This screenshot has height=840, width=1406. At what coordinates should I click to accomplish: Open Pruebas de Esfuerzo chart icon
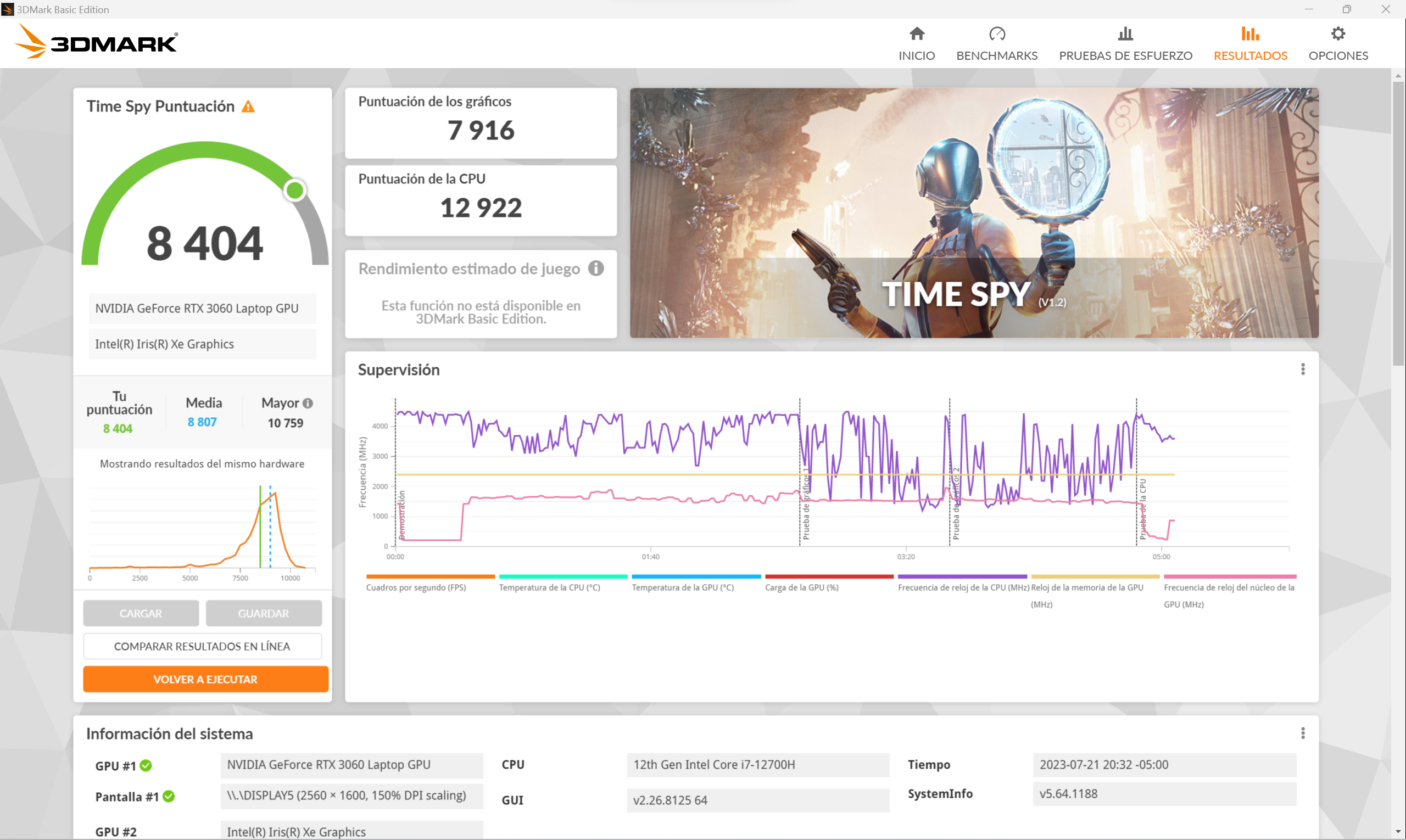(x=1125, y=34)
